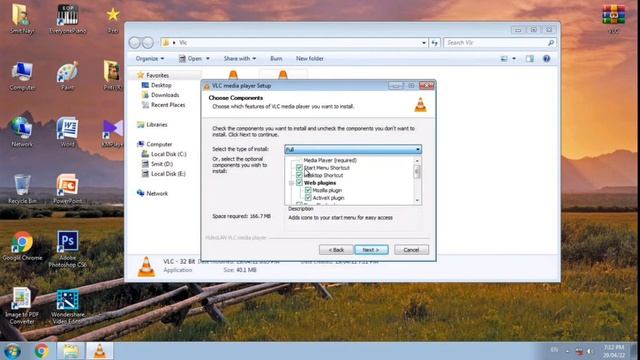Click the Next button in VLC Setup
This screenshot has height=360, width=640.
[371, 250]
